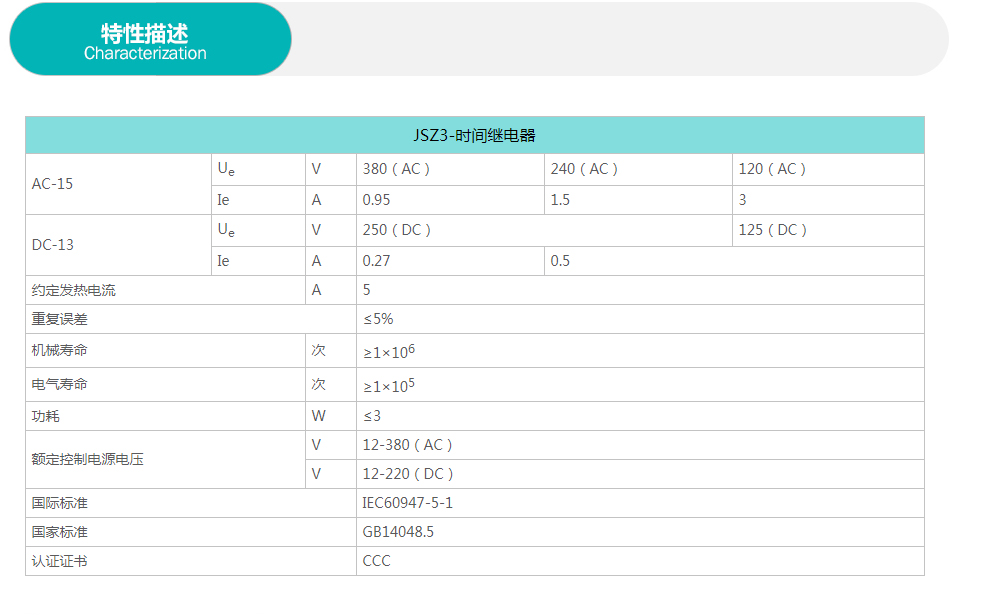Viewport: 990px width, 615px height.
Task: Select the 12-220 (DC) voltage range
Action: (x=407, y=474)
